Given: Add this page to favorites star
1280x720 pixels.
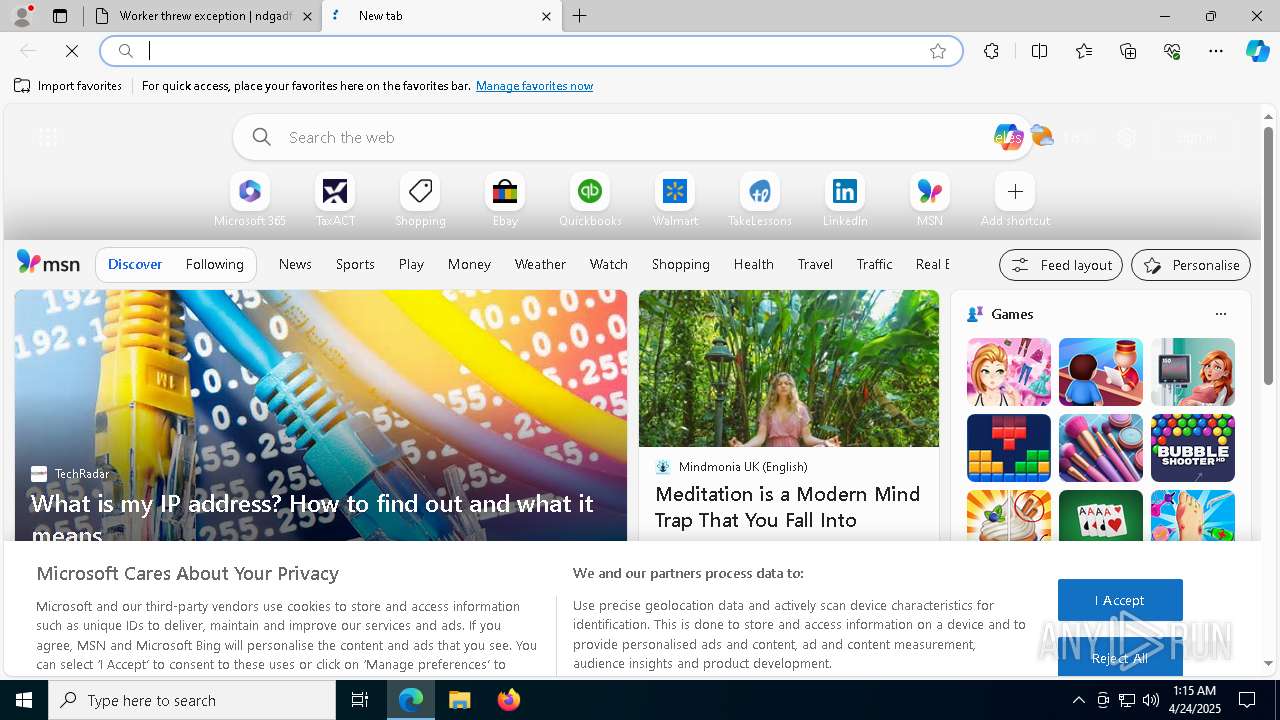Looking at the screenshot, I should [938, 51].
